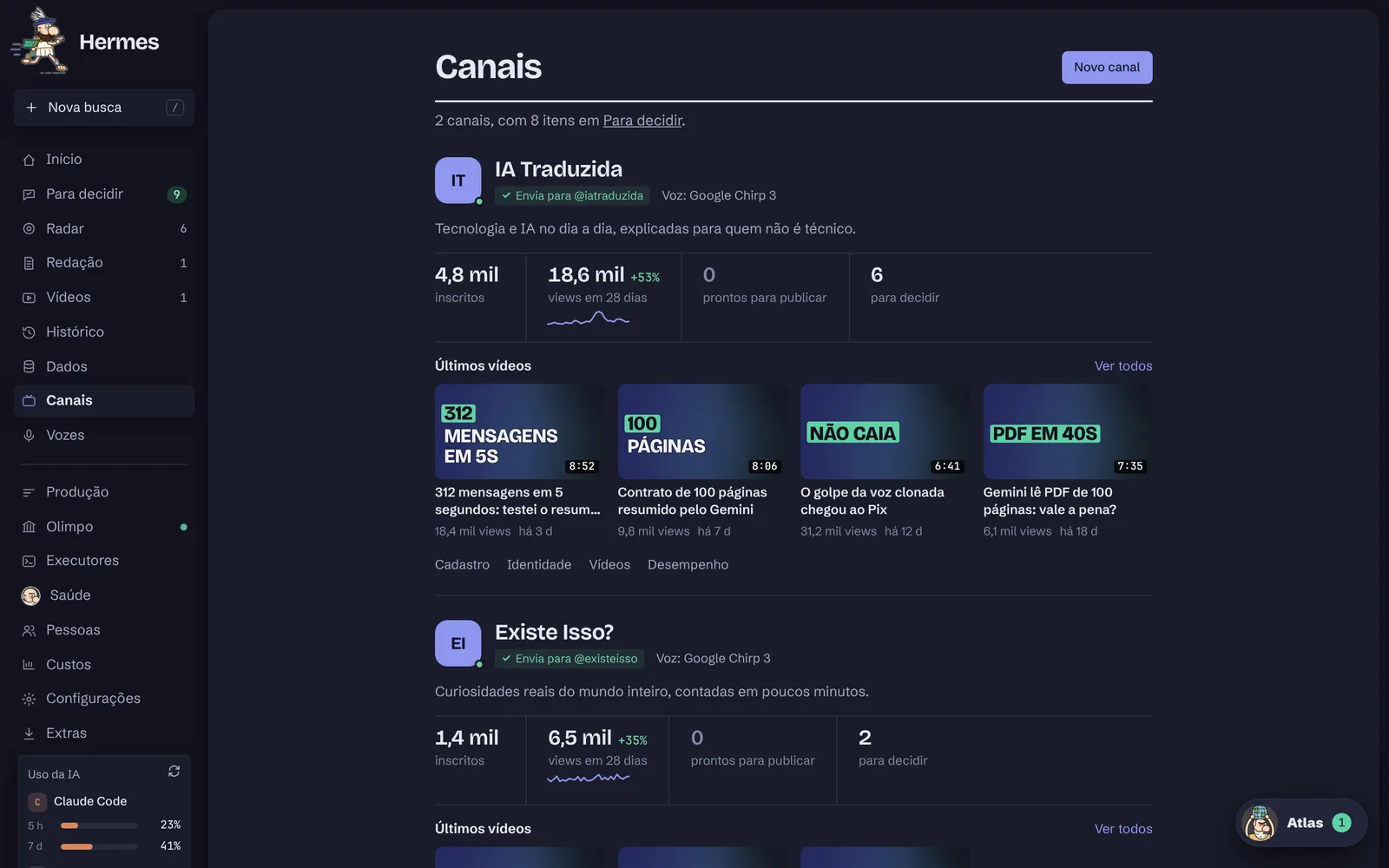
Task: Click the IT channel avatar
Action: click(458, 181)
